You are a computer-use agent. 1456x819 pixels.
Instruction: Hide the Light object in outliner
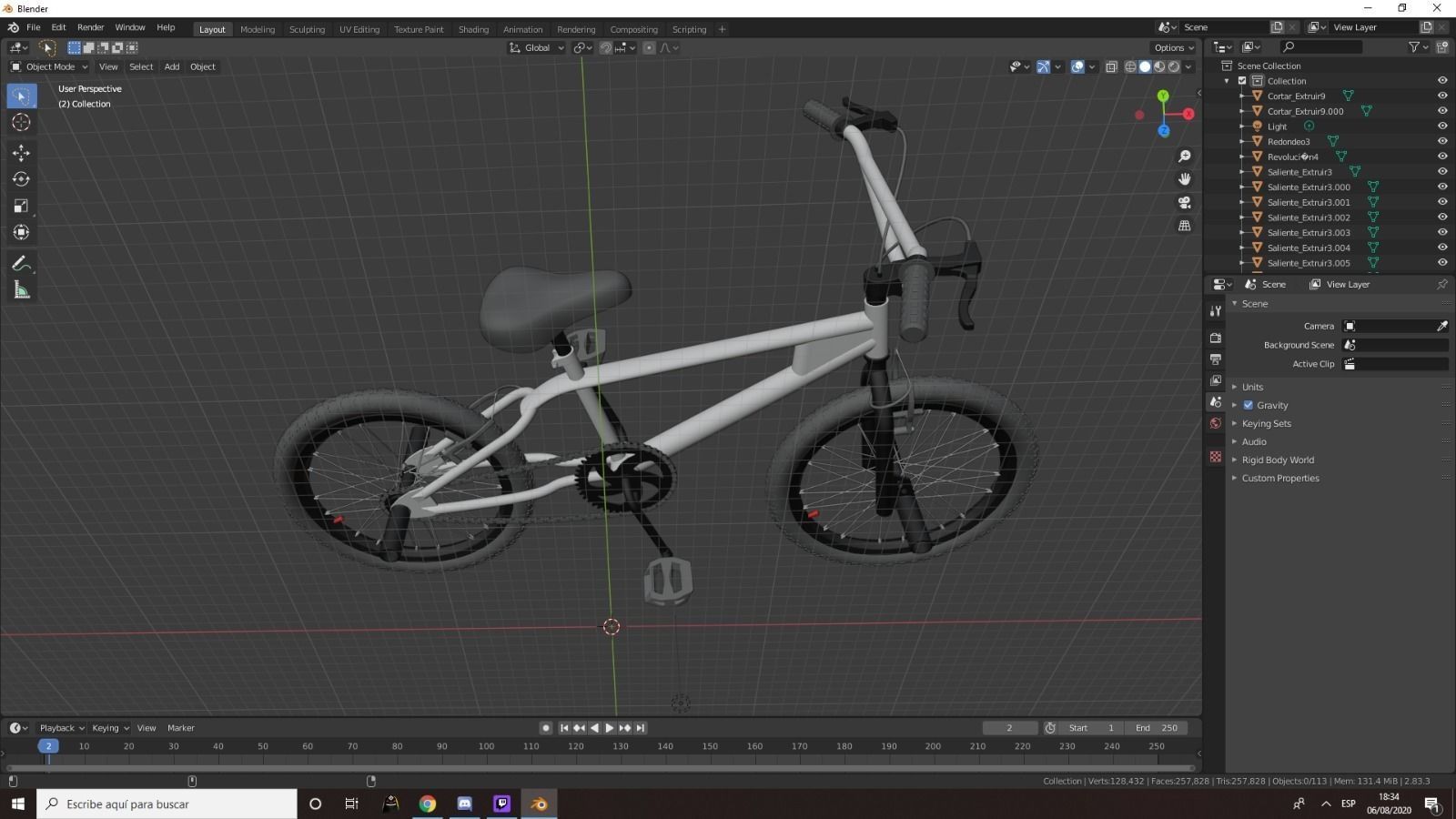coord(1442,126)
